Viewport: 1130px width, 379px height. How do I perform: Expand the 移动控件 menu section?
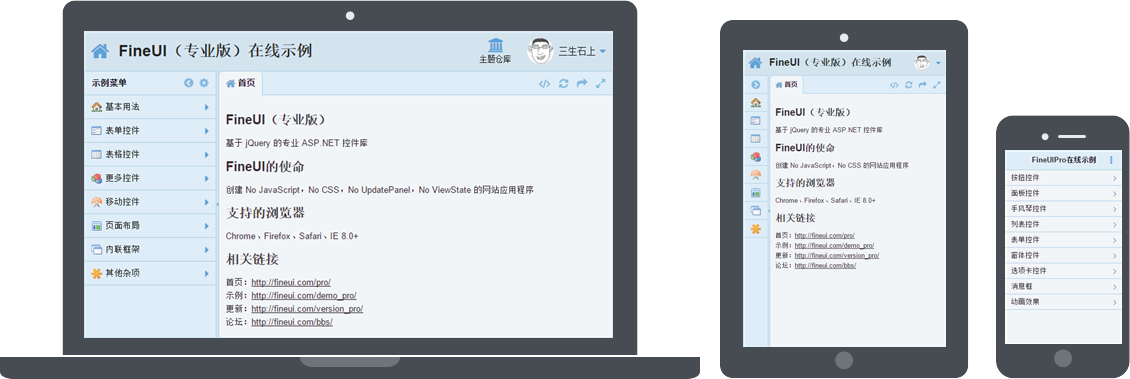coord(151,202)
